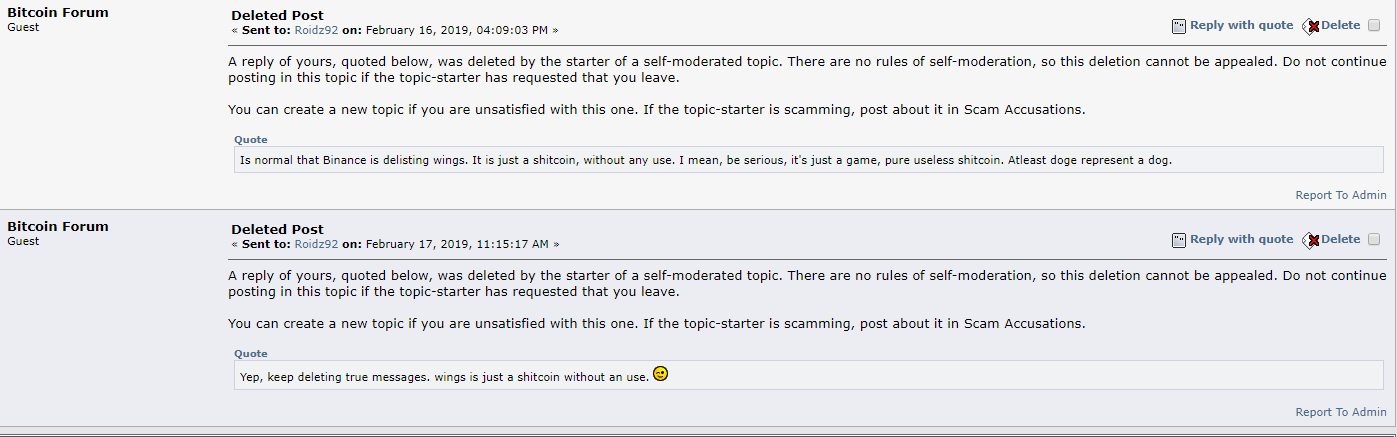Click the Quote header above the Binance delisting text

tap(251, 140)
